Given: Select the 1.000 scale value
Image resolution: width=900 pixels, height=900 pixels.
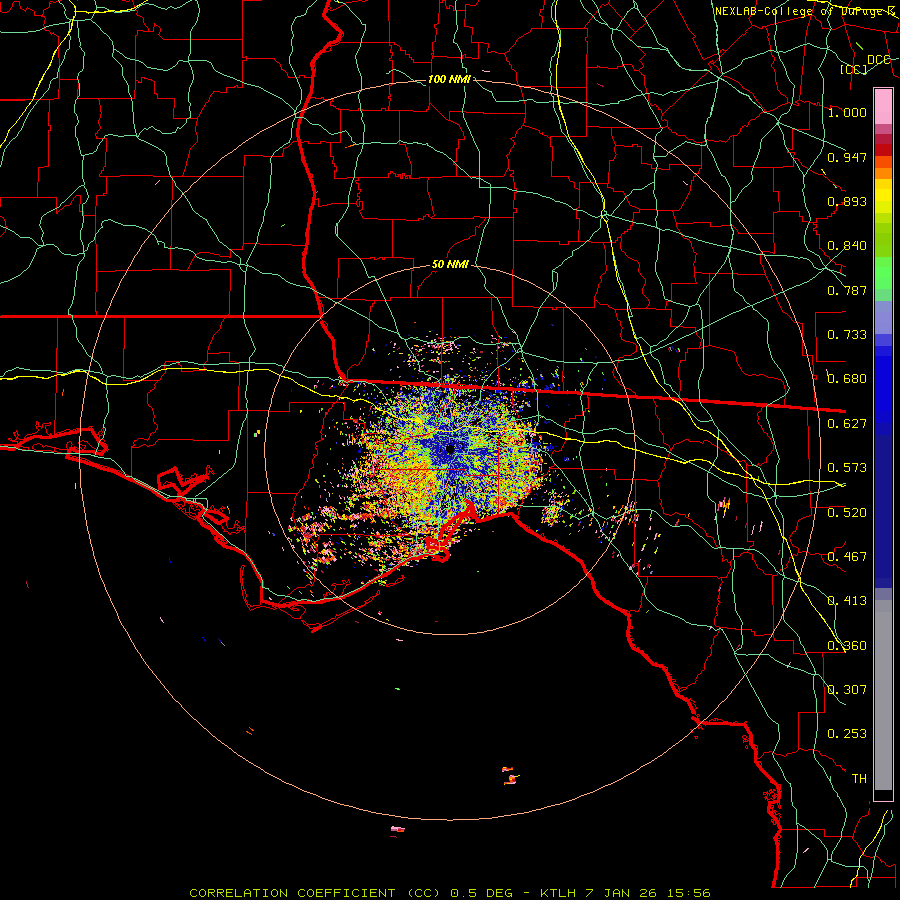Looking at the screenshot, I should (x=847, y=112).
